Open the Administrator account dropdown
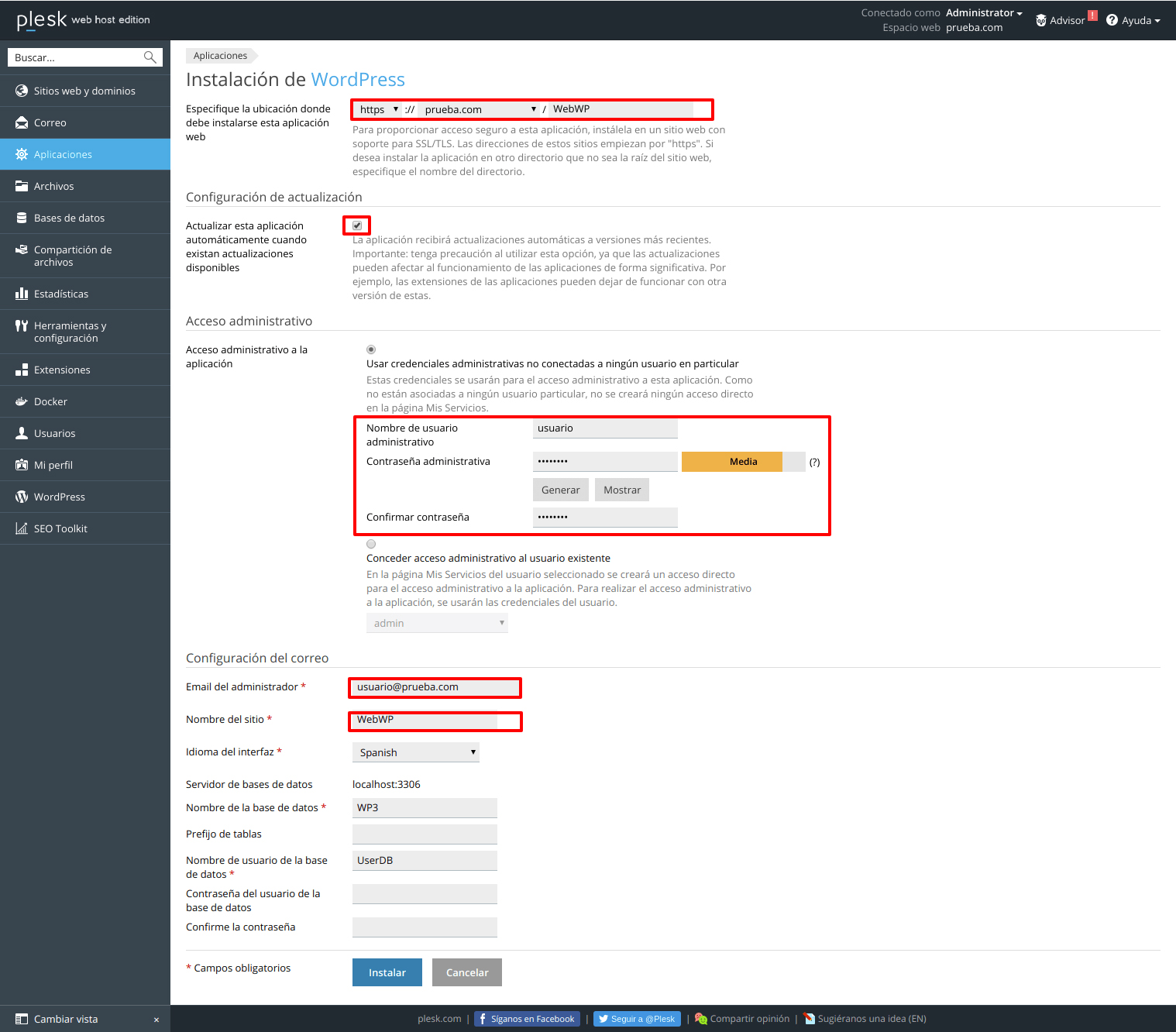The image size is (1176, 1032). tap(984, 13)
